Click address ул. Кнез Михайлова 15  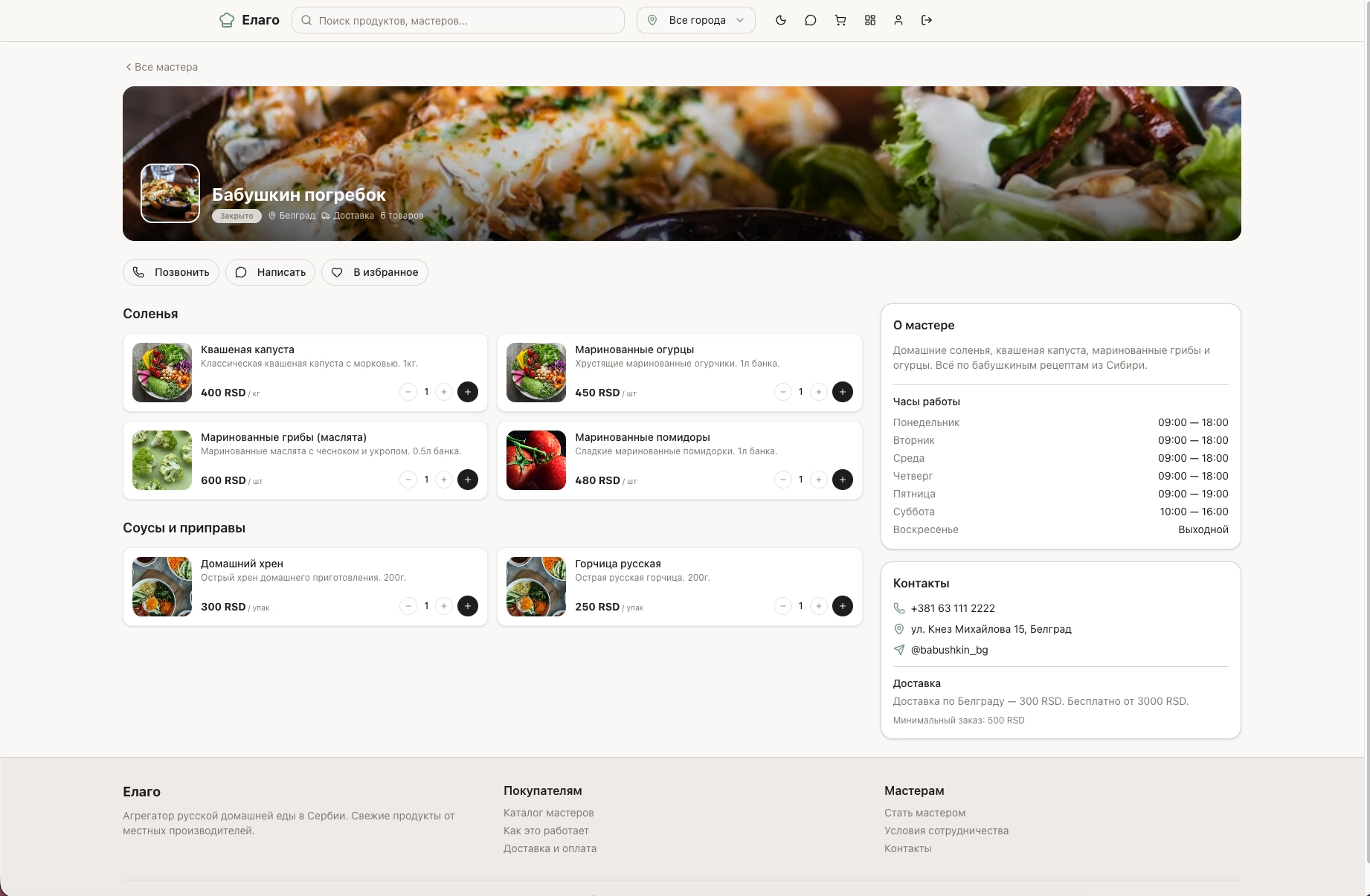991,629
